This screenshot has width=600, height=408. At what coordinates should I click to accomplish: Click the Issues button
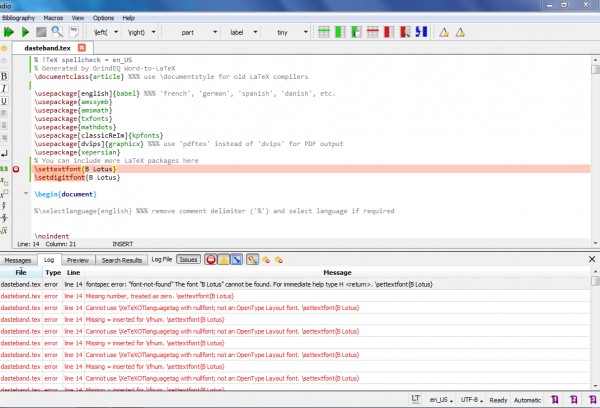(188, 260)
